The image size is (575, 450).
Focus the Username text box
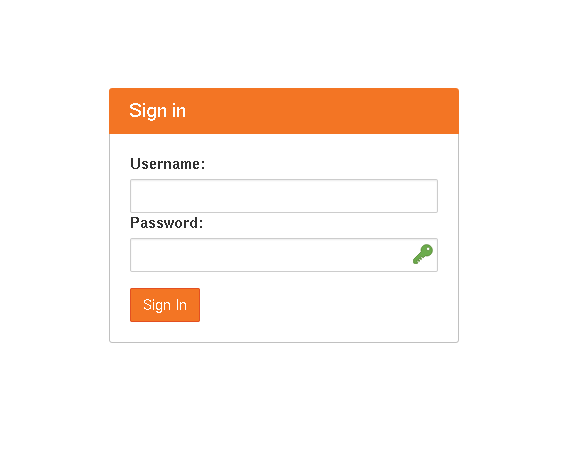pyautogui.click(x=284, y=196)
